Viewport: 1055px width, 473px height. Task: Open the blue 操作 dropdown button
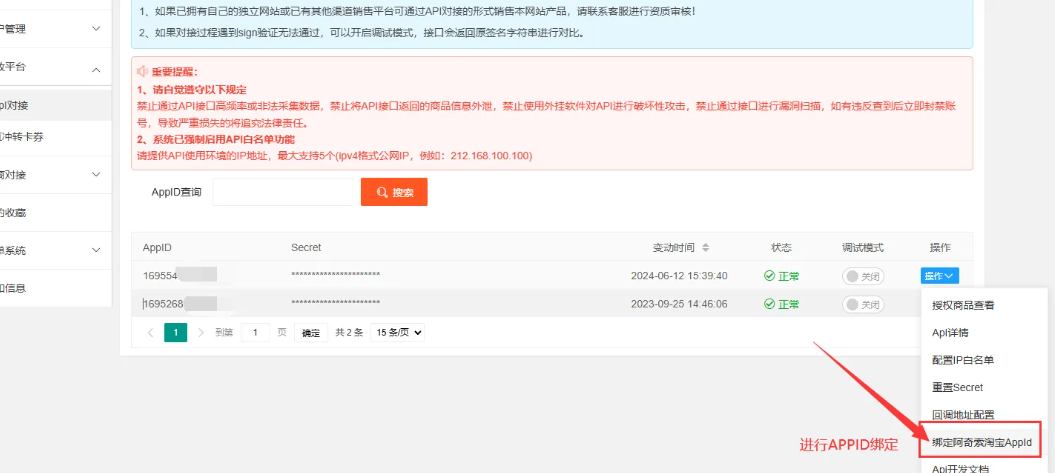click(939, 276)
